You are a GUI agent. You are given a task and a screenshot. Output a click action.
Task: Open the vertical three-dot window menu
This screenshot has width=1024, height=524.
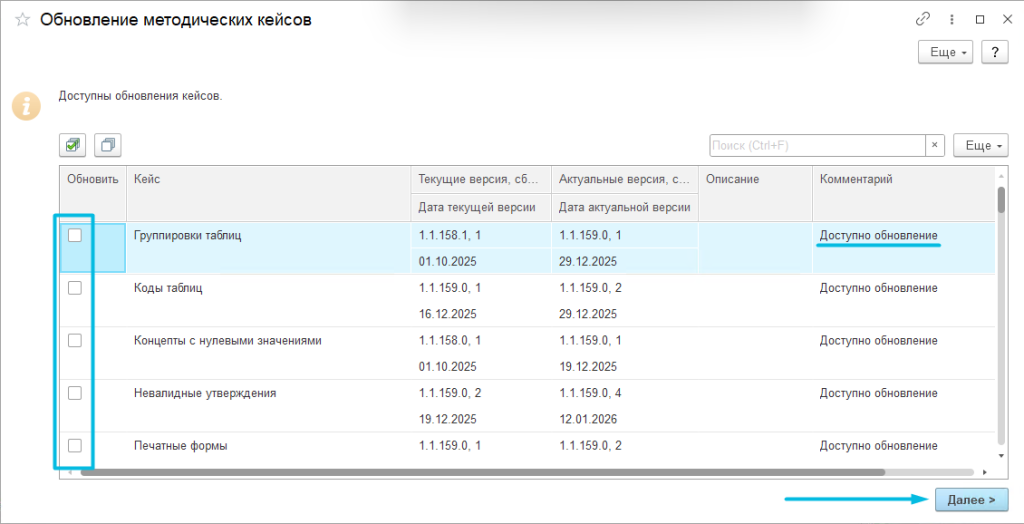952,20
